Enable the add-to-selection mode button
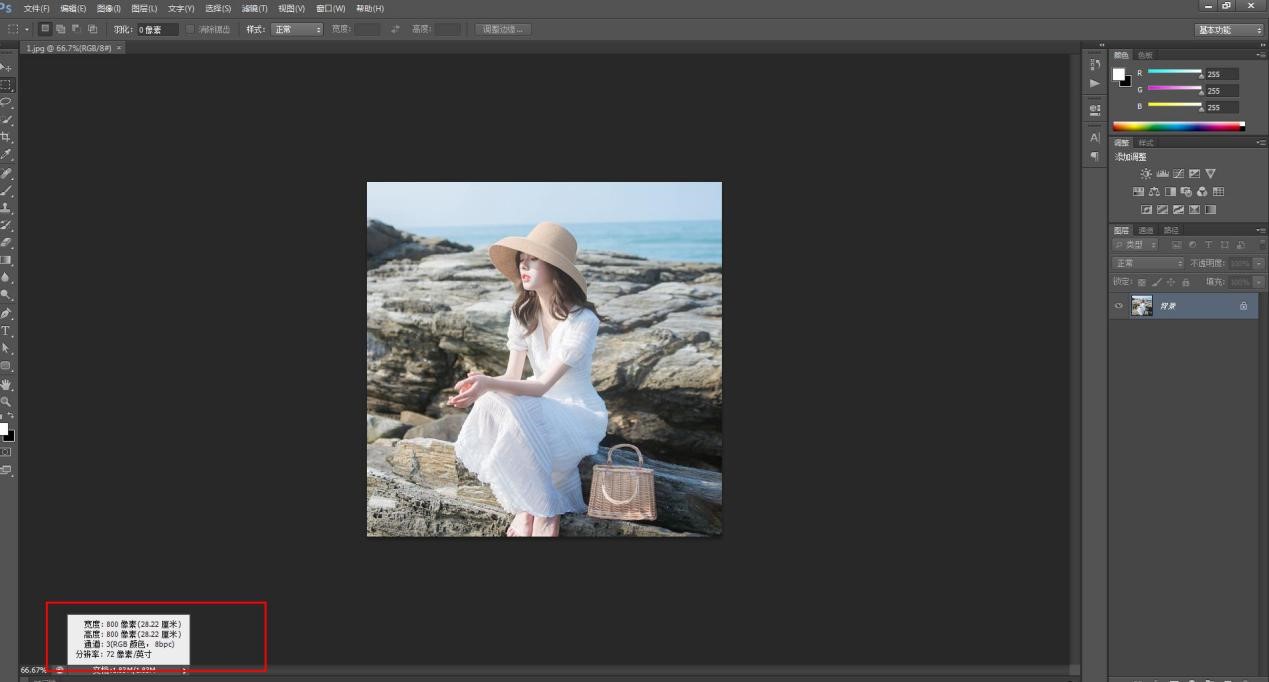Viewport: 1269px width, 682px height. pyautogui.click(x=60, y=30)
